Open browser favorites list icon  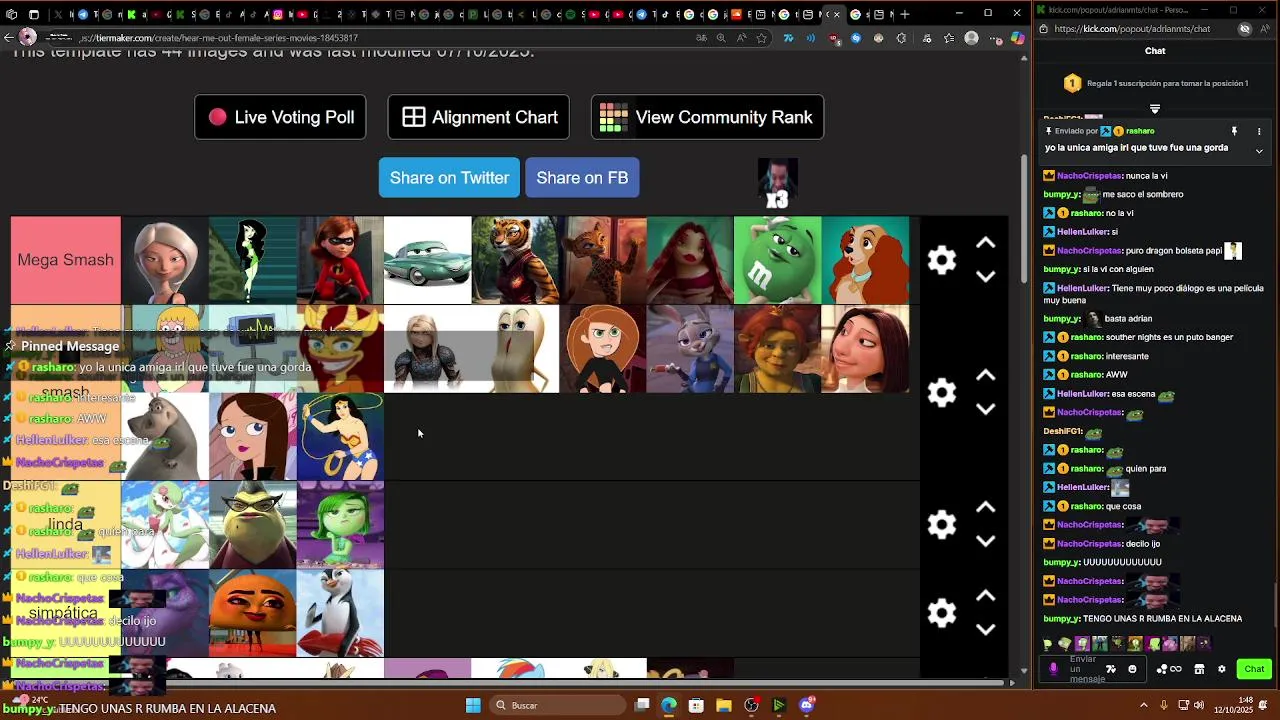pos(948,38)
